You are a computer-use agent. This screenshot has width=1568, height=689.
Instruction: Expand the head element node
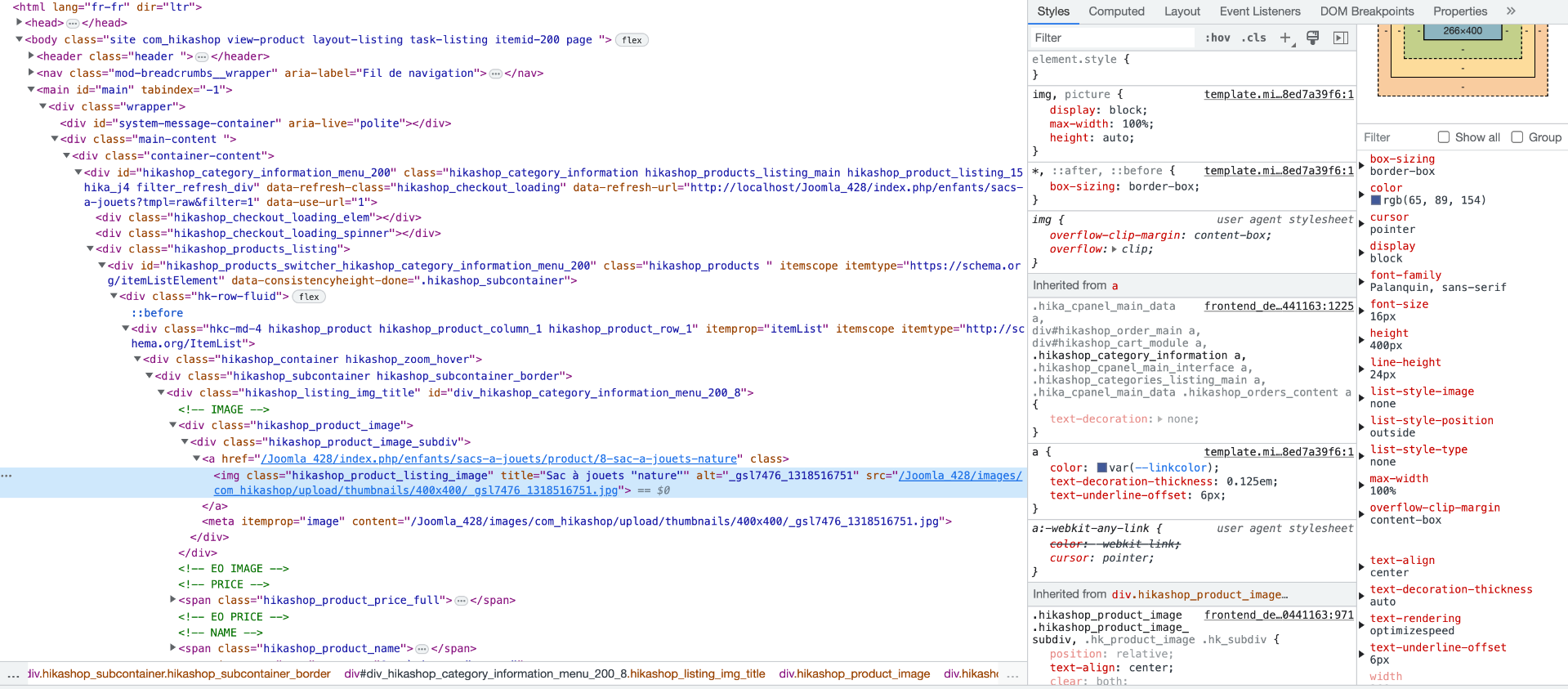[19, 23]
